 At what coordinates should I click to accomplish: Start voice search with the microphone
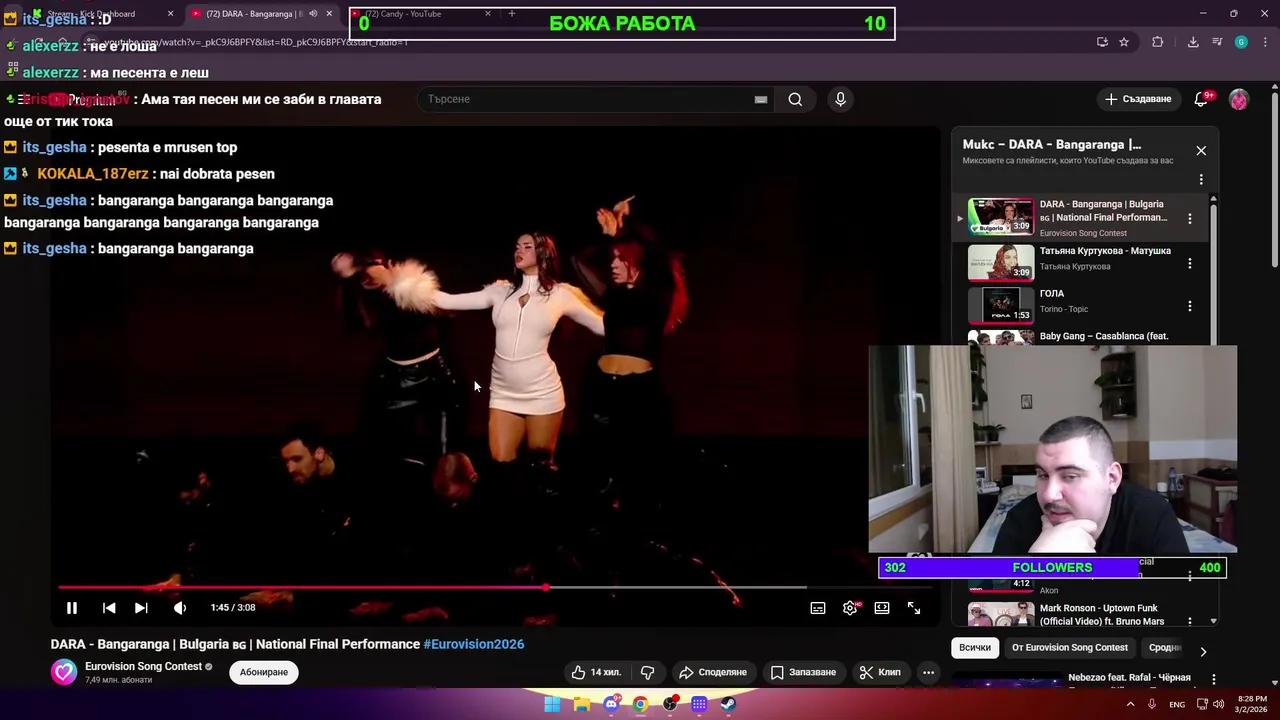[x=840, y=99]
